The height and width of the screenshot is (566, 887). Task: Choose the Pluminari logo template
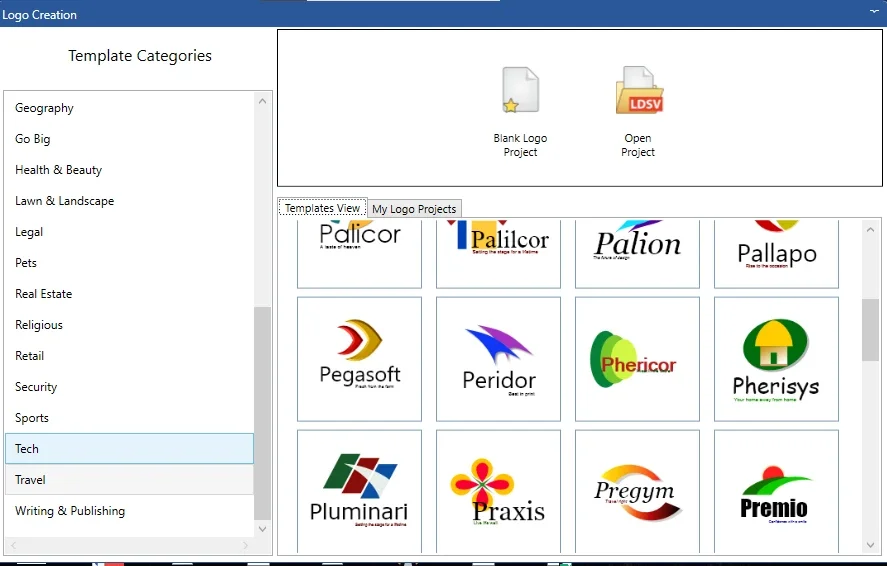click(x=359, y=491)
